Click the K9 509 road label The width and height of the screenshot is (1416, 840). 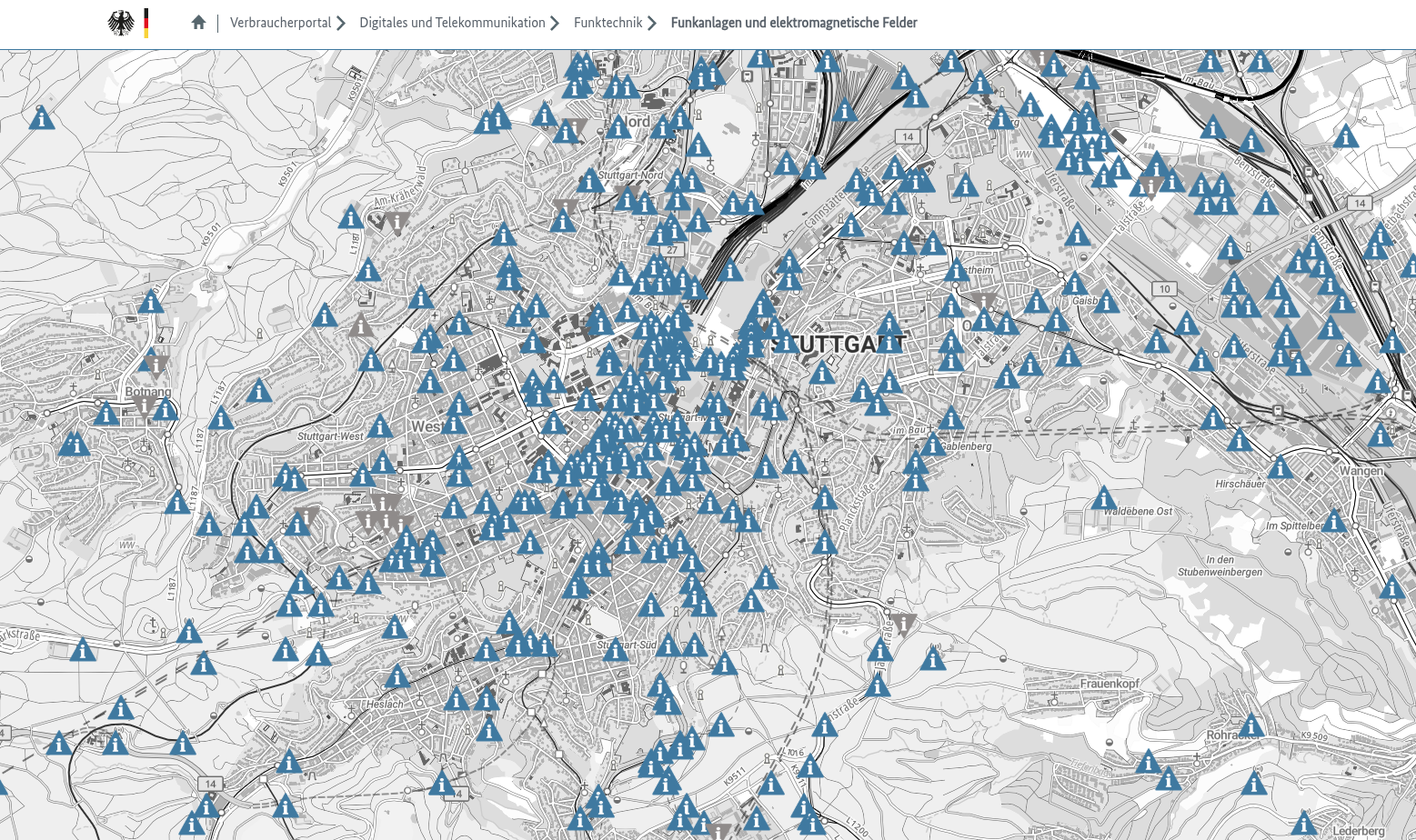click(x=1313, y=735)
